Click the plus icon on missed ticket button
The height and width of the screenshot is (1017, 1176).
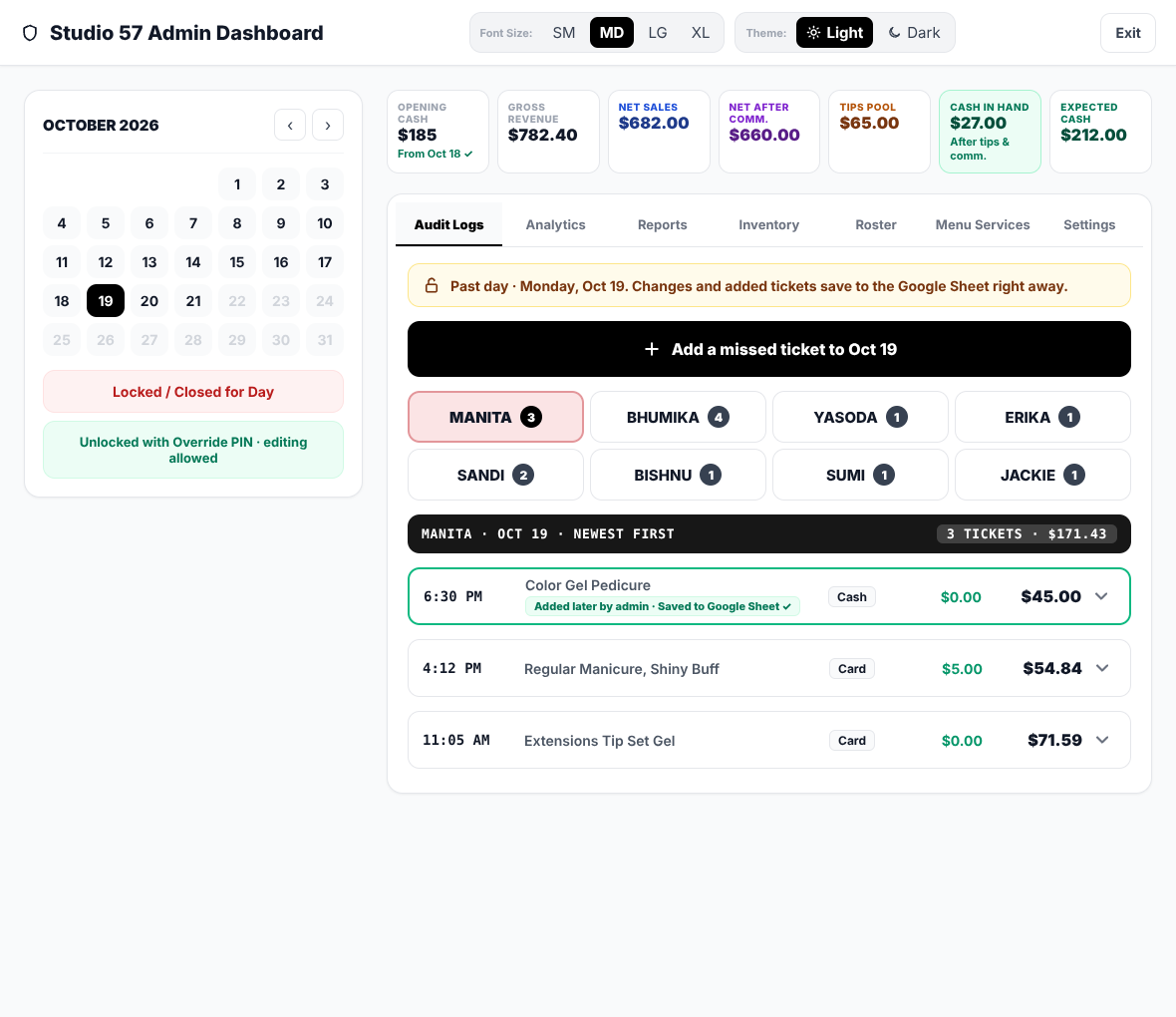[652, 349]
